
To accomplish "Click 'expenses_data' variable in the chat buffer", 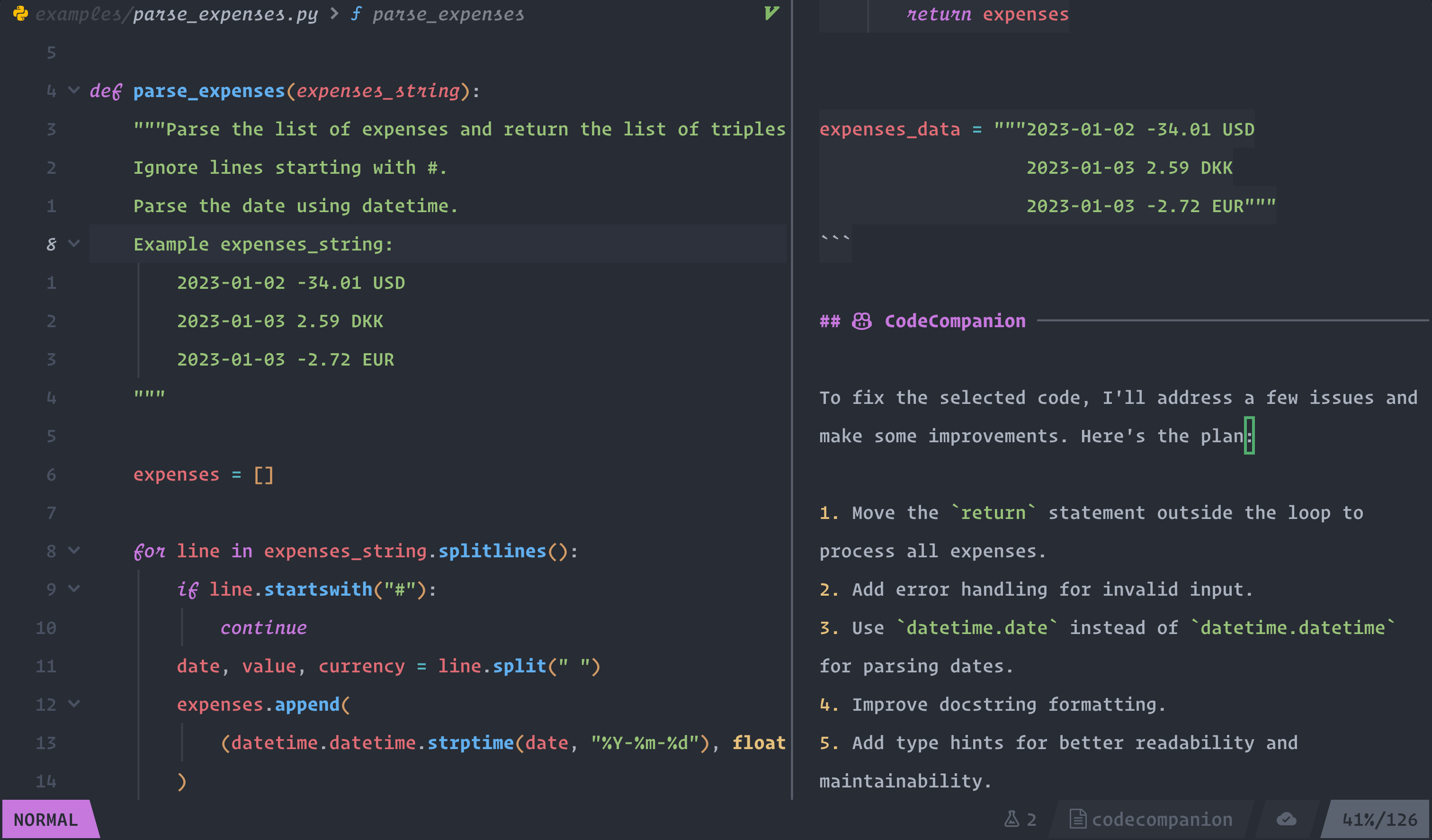I will (x=889, y=130).
